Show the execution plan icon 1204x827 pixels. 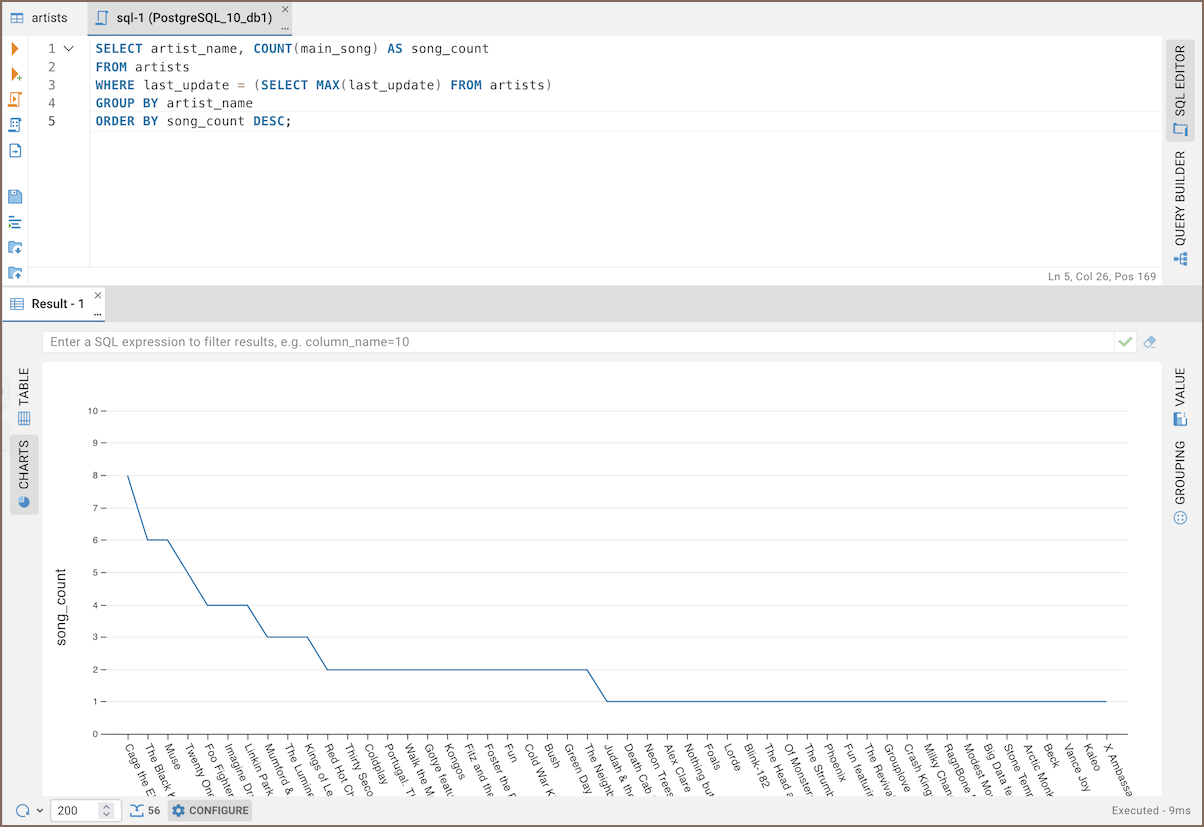click(15, 125)
